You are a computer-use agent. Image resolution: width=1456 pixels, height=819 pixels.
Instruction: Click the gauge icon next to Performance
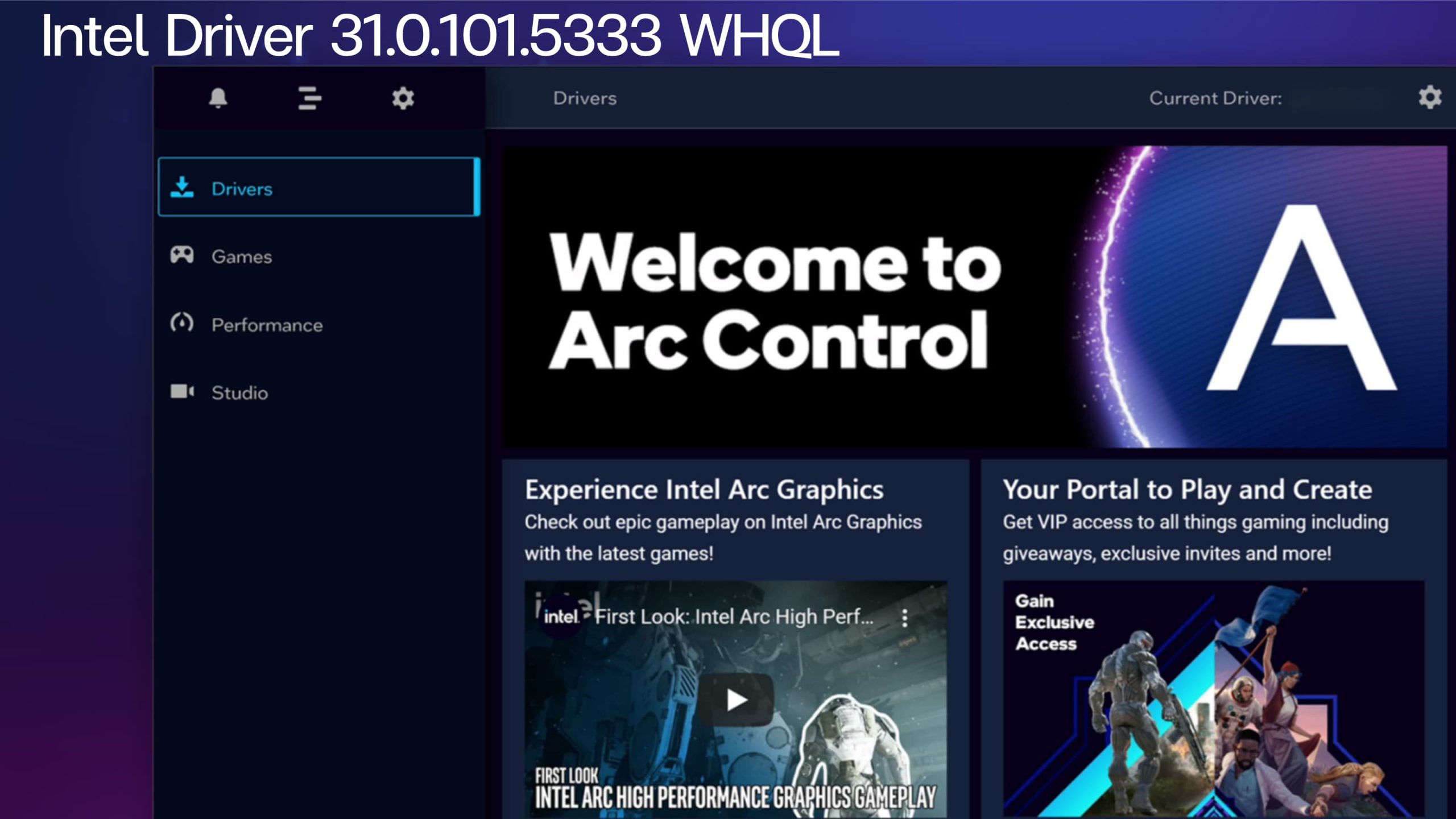tap(182, 323)
